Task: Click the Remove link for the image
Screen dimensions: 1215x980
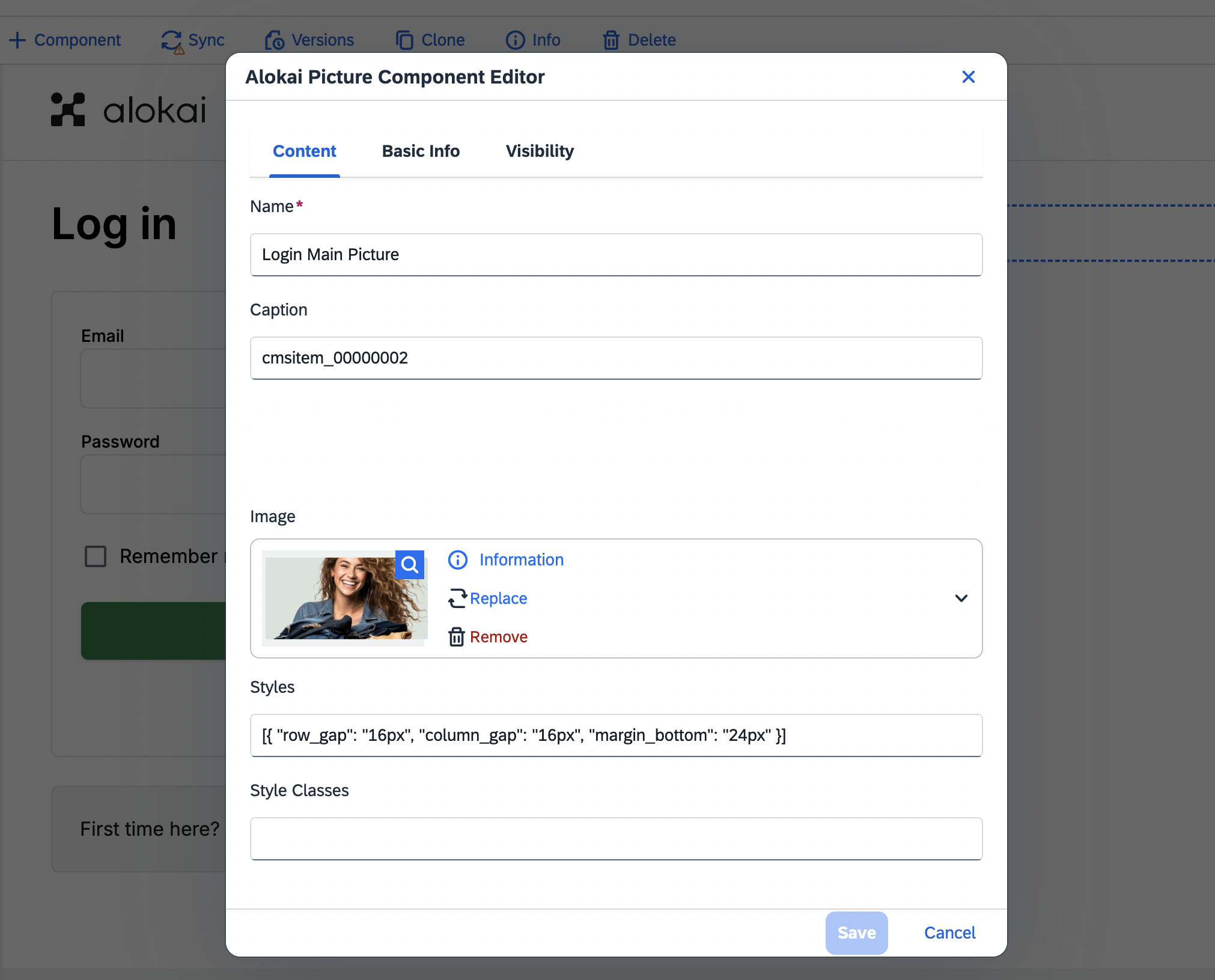Action: tap(498, 637)
